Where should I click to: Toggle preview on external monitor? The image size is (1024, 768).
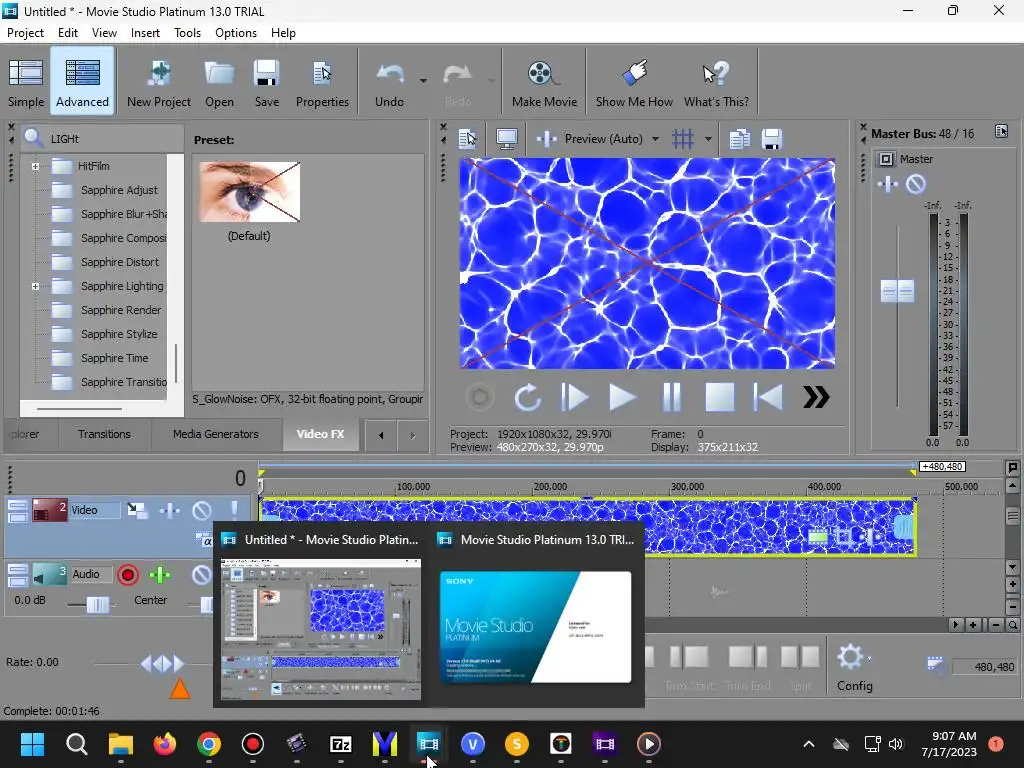coord(507,138)
